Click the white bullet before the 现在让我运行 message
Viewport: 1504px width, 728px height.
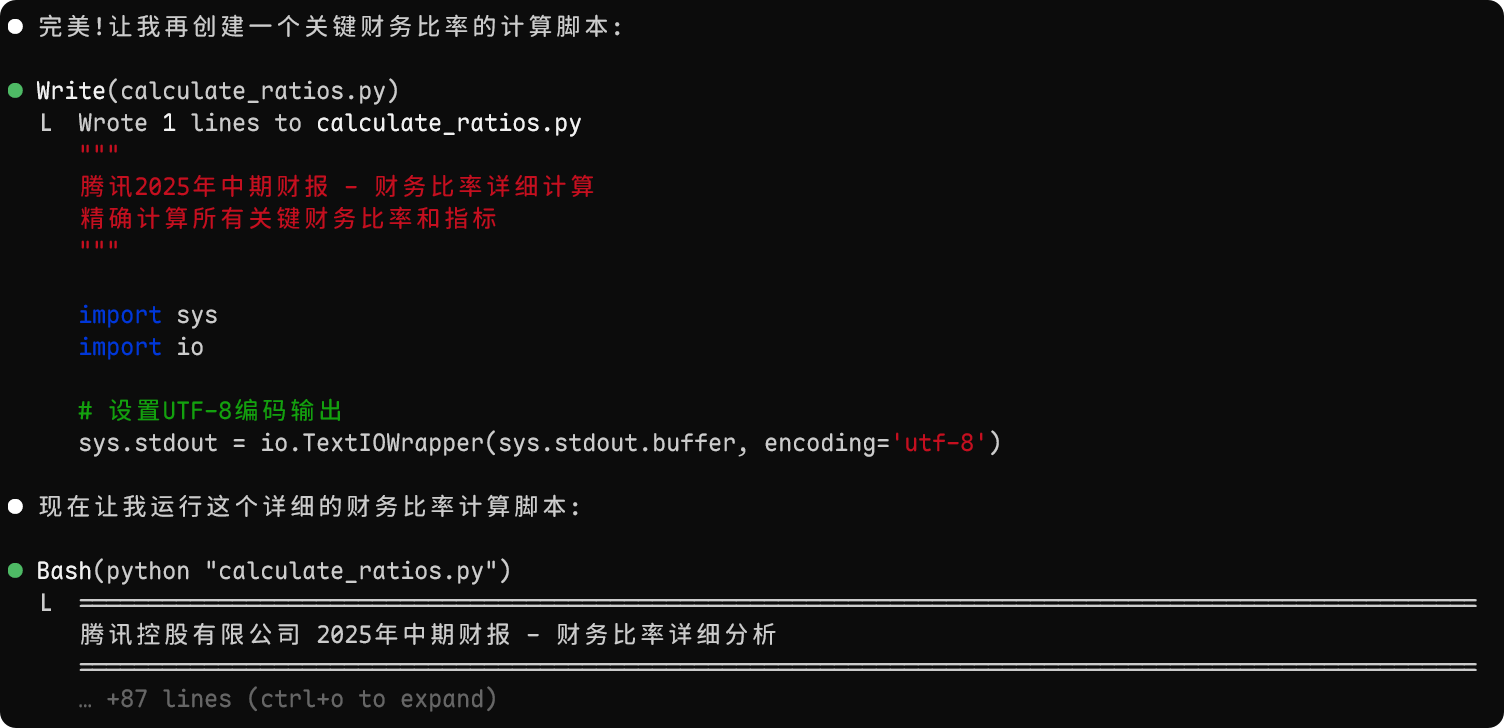click(x=15, y=507)
